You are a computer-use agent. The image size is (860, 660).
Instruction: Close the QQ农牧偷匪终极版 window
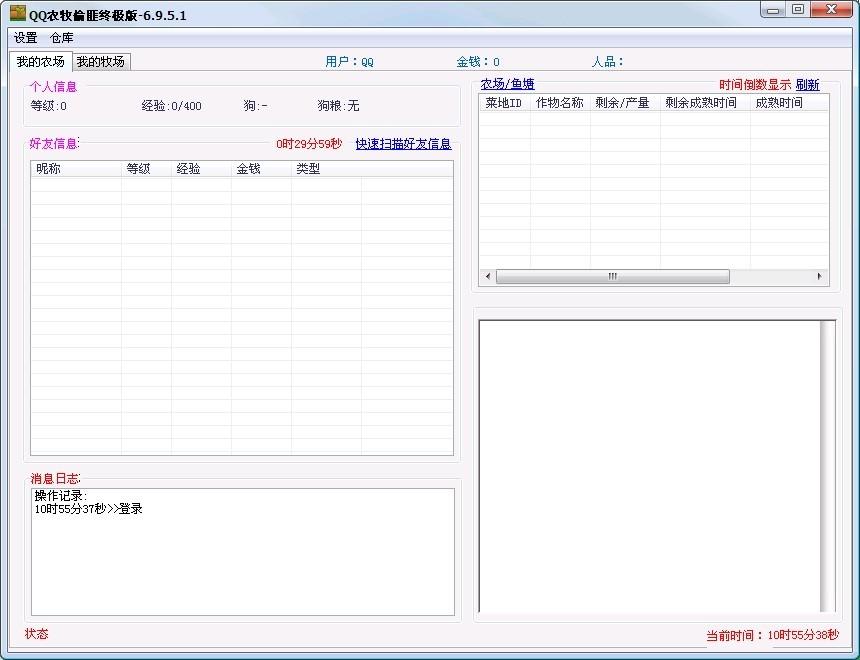pyautogui.click(x=831, y=10)
